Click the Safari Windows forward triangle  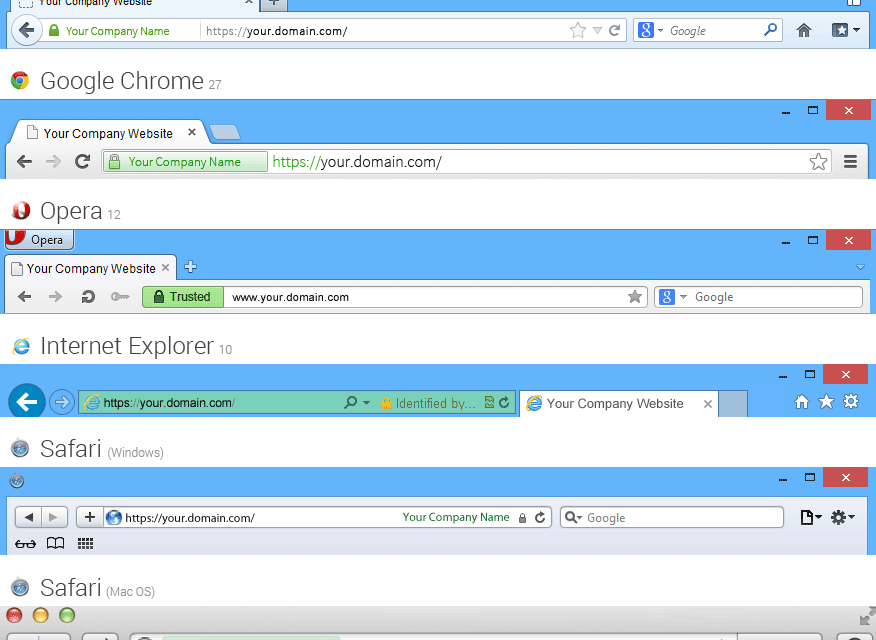54,517
